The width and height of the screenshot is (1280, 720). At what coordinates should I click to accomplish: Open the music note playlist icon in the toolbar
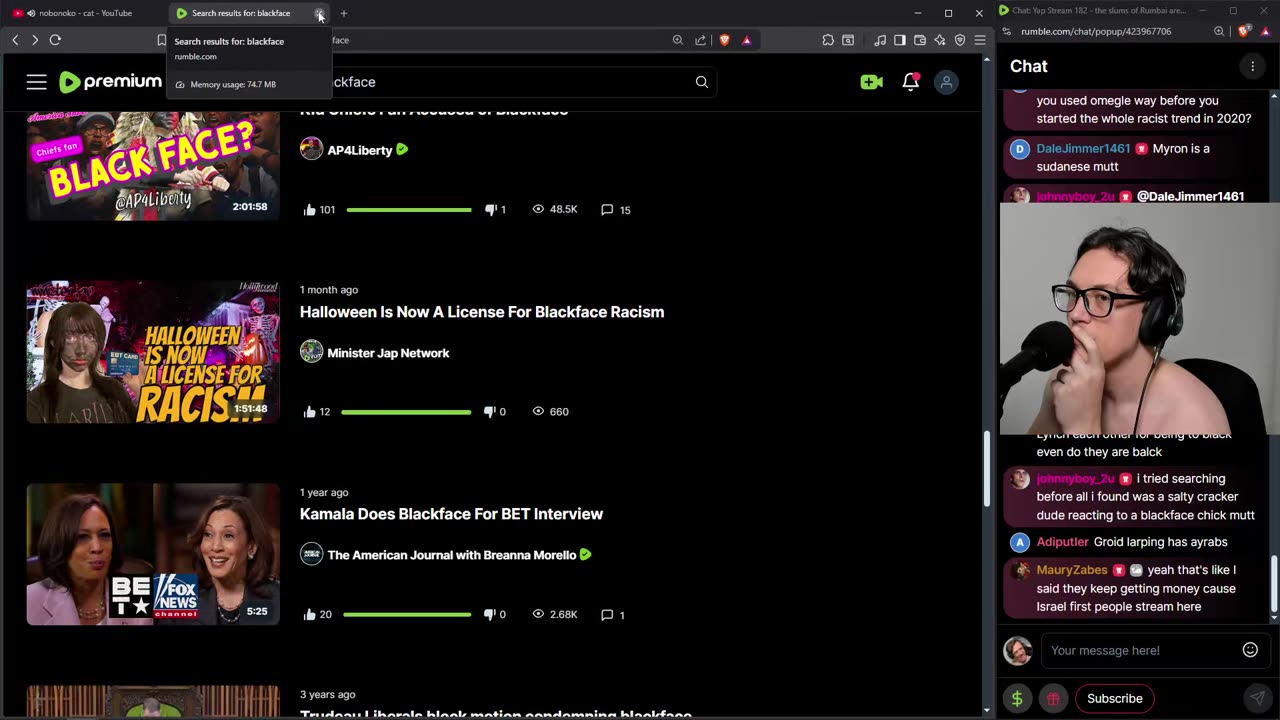880,40
